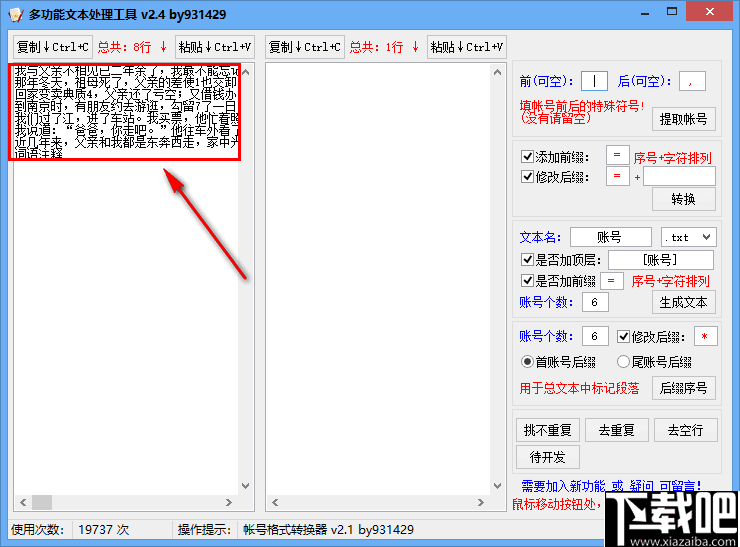
Task: Close the 多功能文本处理工具 window
Action: (x=709, y=12)
